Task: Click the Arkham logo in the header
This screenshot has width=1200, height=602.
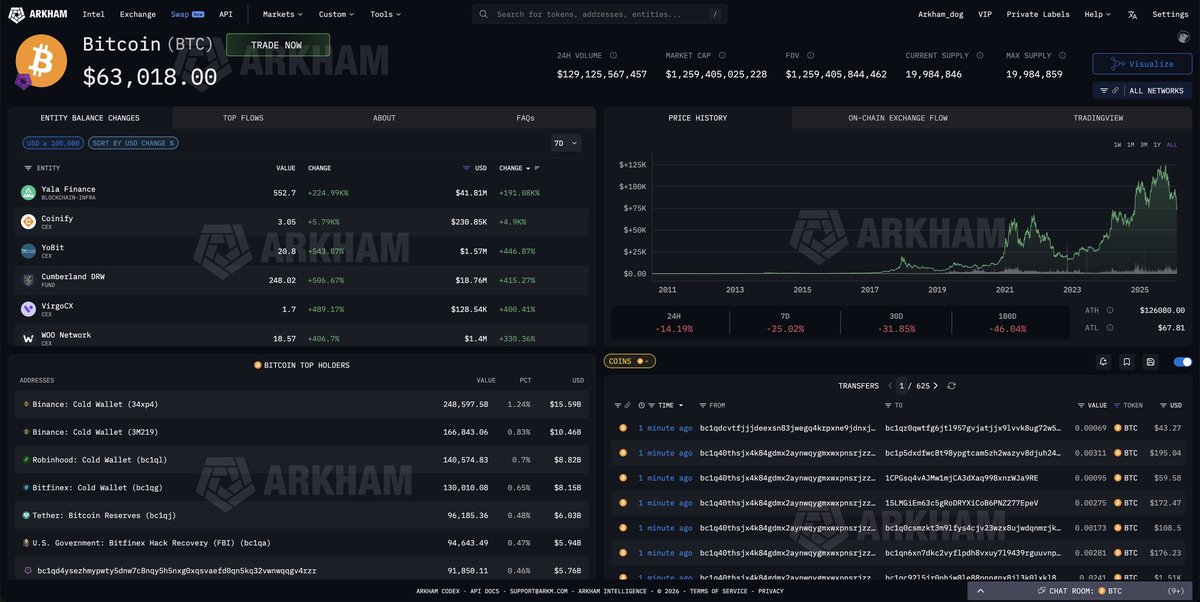Action: pos(38,14)
